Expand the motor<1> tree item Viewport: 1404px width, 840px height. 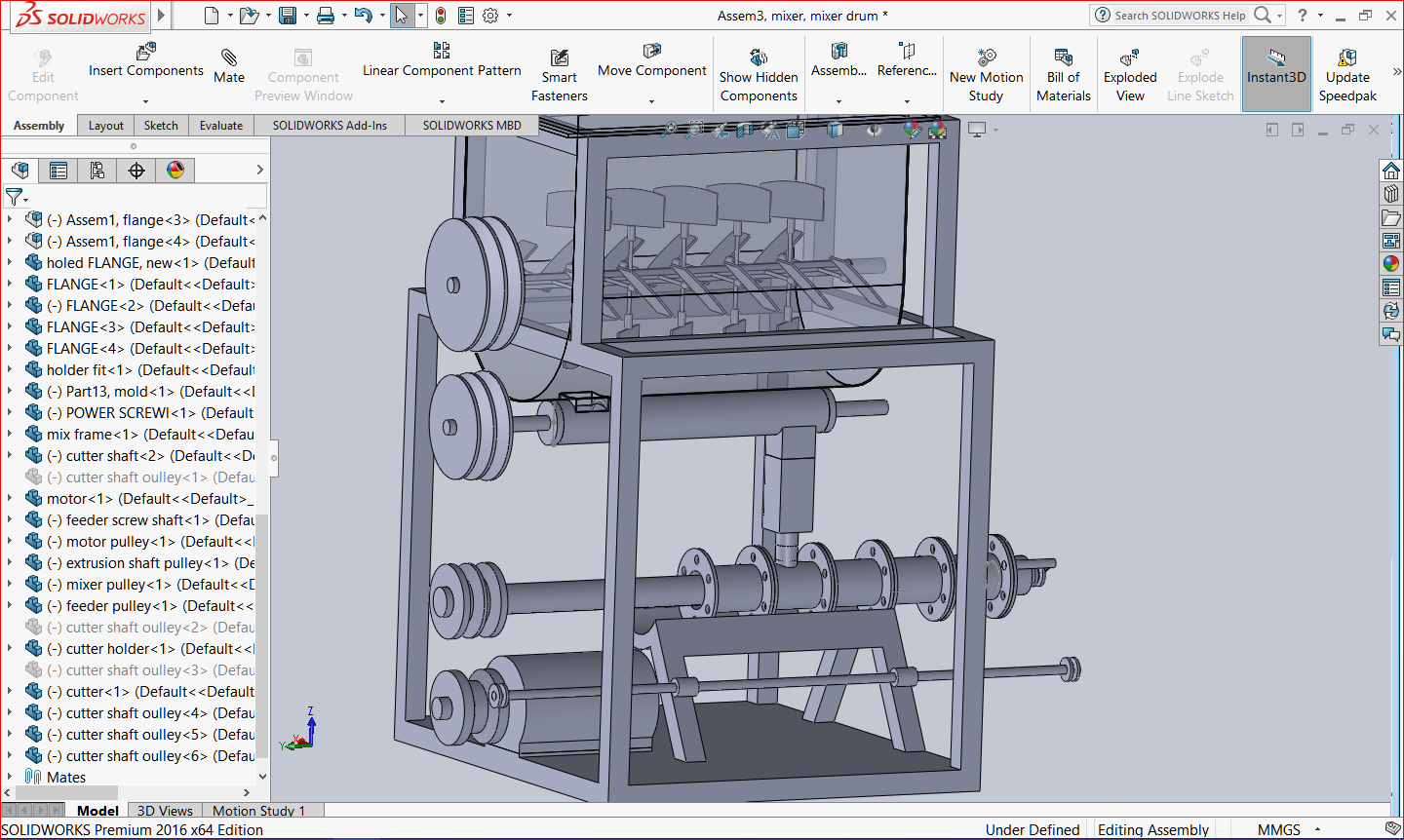coord(10,498)
